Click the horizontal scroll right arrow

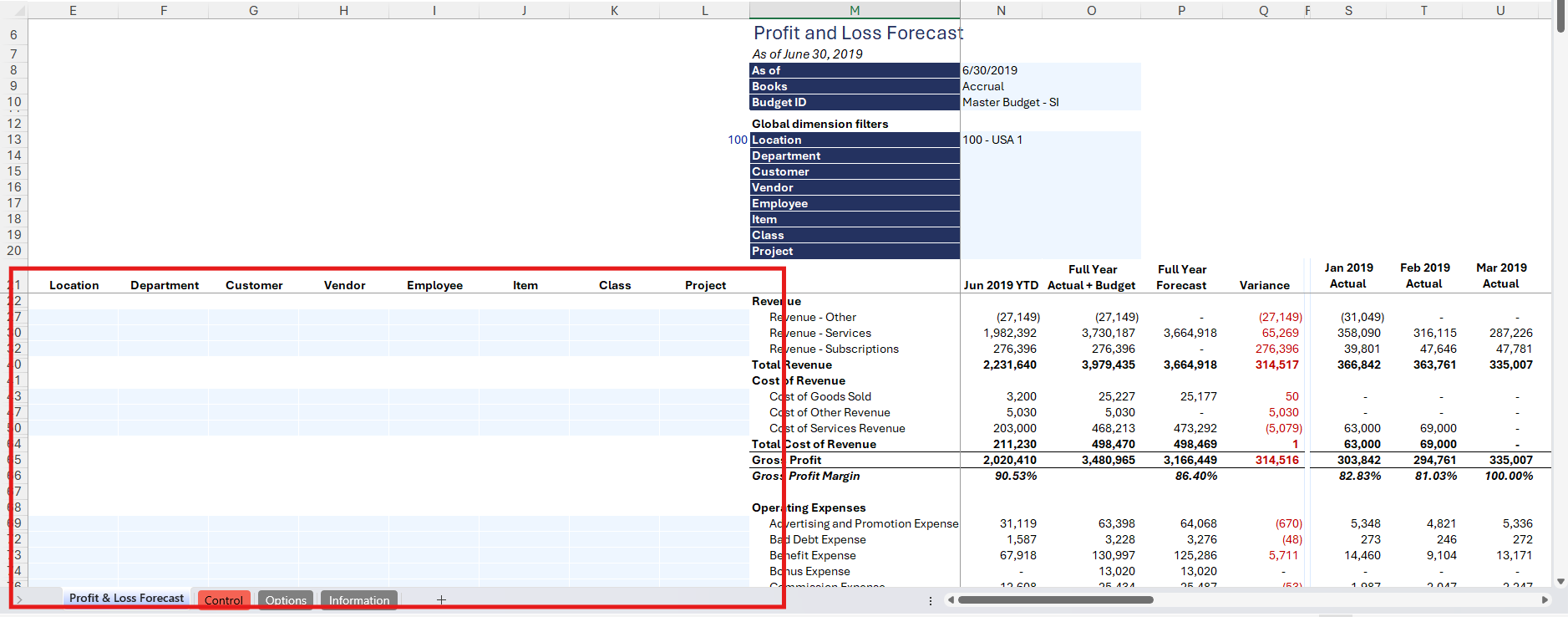click(x=1545, y=599)
